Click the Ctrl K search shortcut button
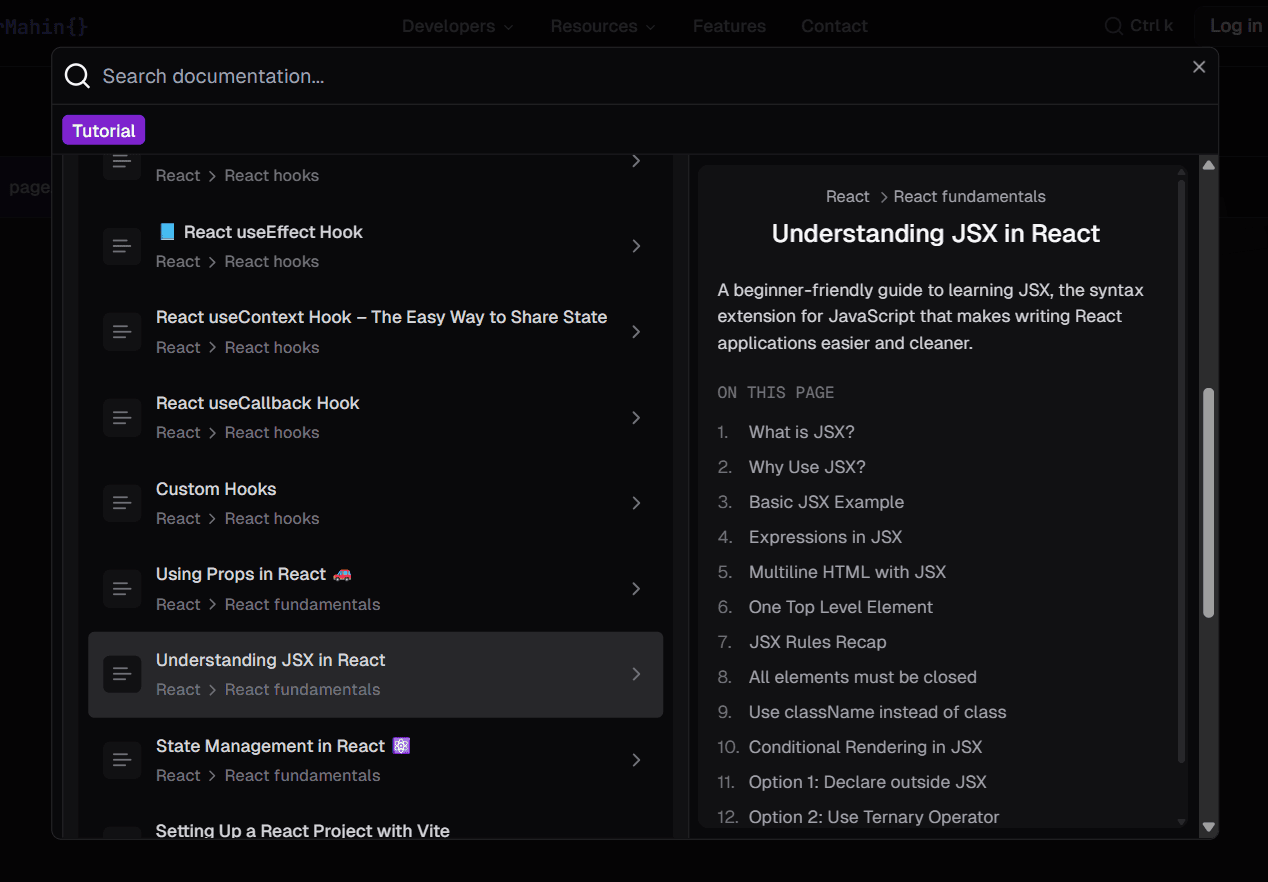 (x=1138, y=26)
